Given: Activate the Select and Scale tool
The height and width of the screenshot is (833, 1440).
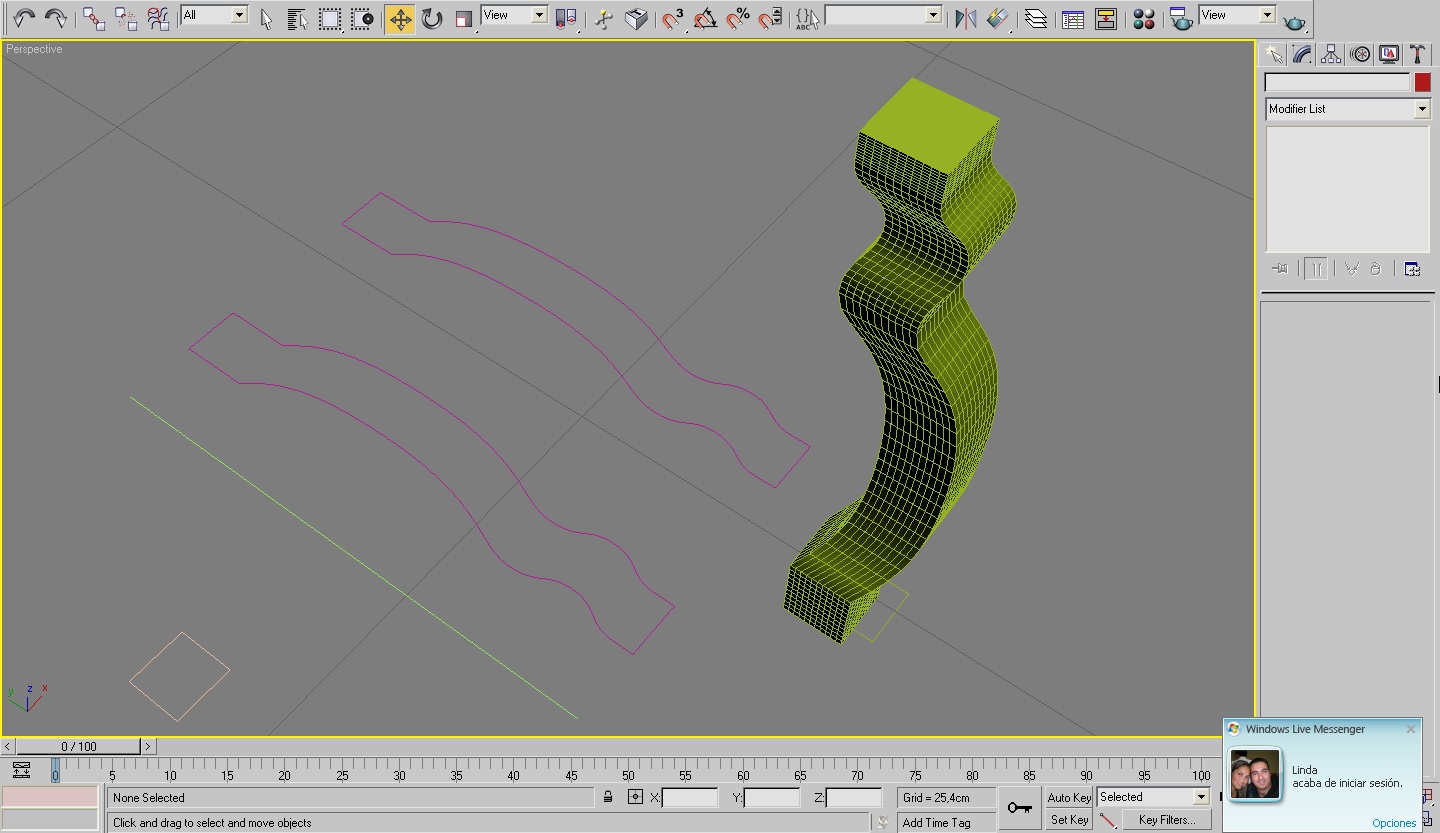Looking at the screenshot, I should (463, 18).
